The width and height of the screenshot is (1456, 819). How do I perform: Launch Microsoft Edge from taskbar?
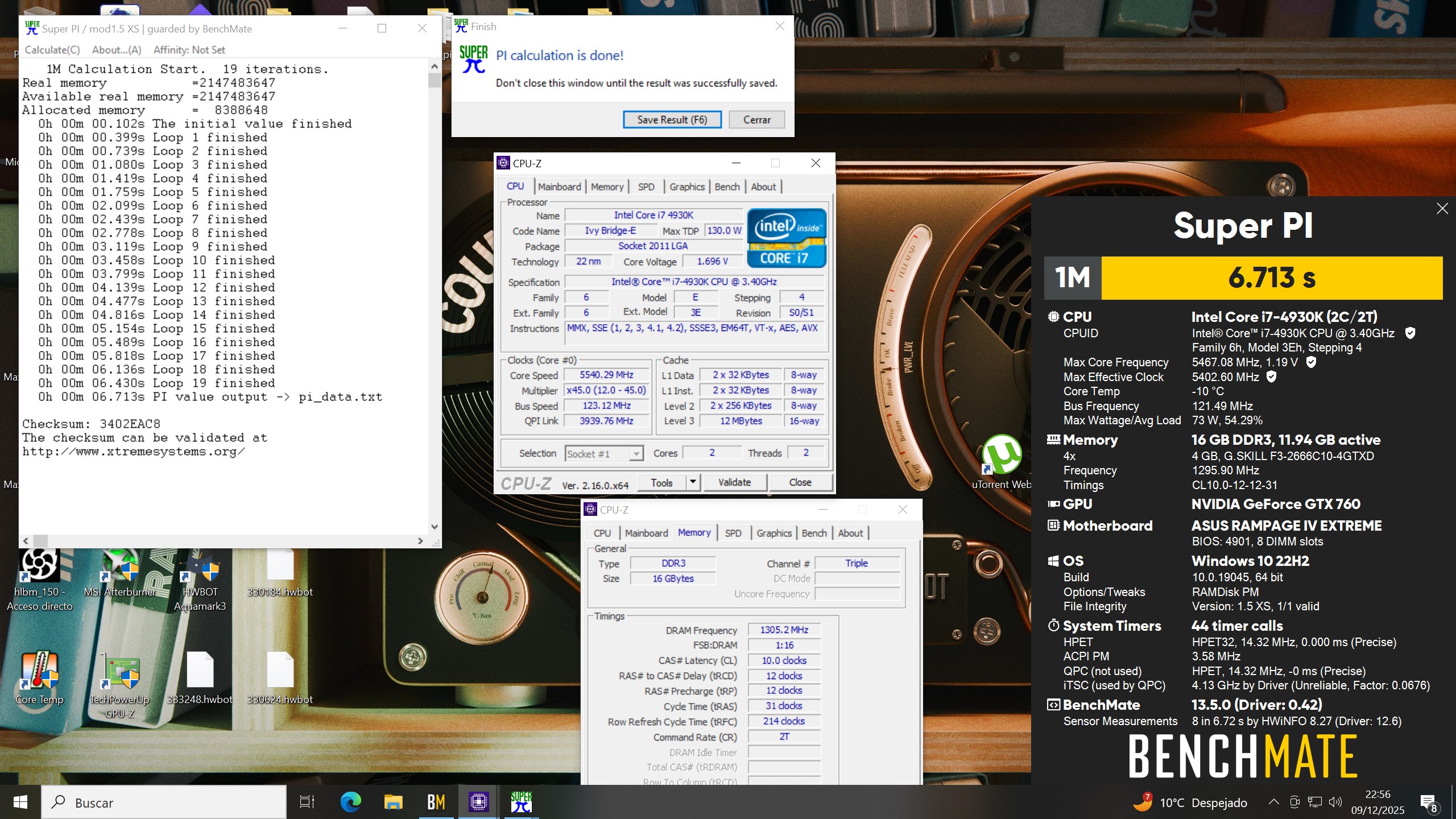tap(350, 802)
